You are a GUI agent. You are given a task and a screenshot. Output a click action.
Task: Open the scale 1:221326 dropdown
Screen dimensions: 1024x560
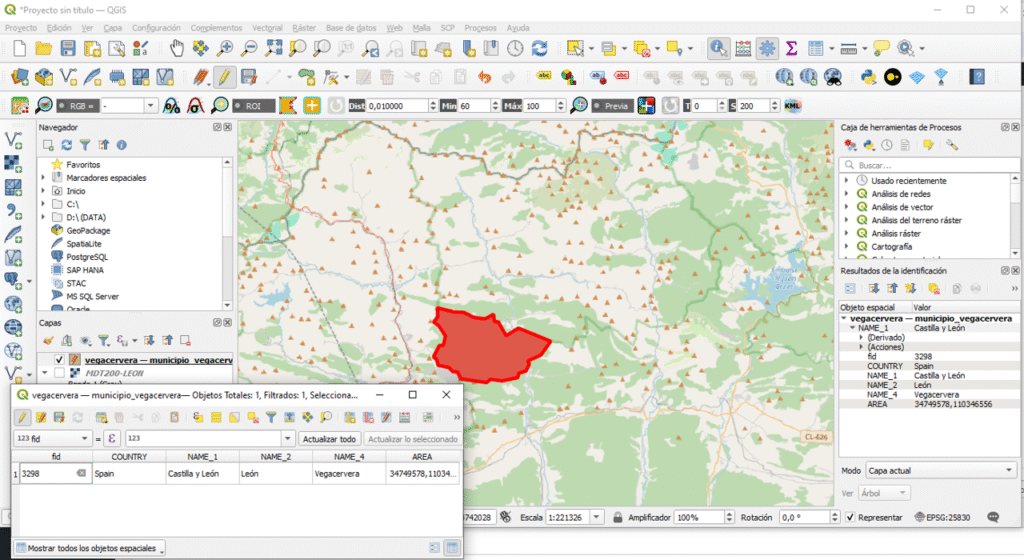coord(596,517)
